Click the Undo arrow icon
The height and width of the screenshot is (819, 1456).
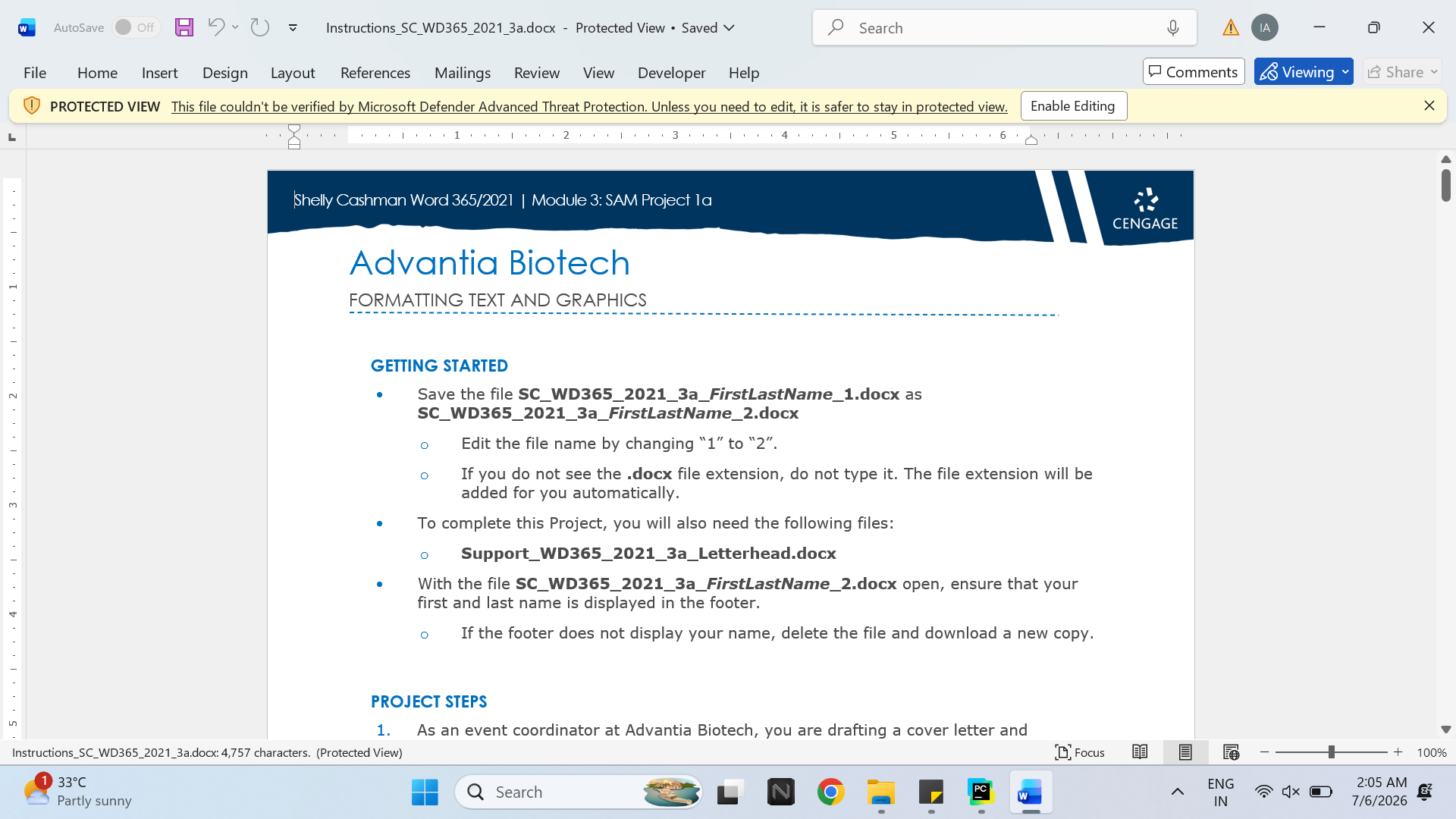click(216, 27)
